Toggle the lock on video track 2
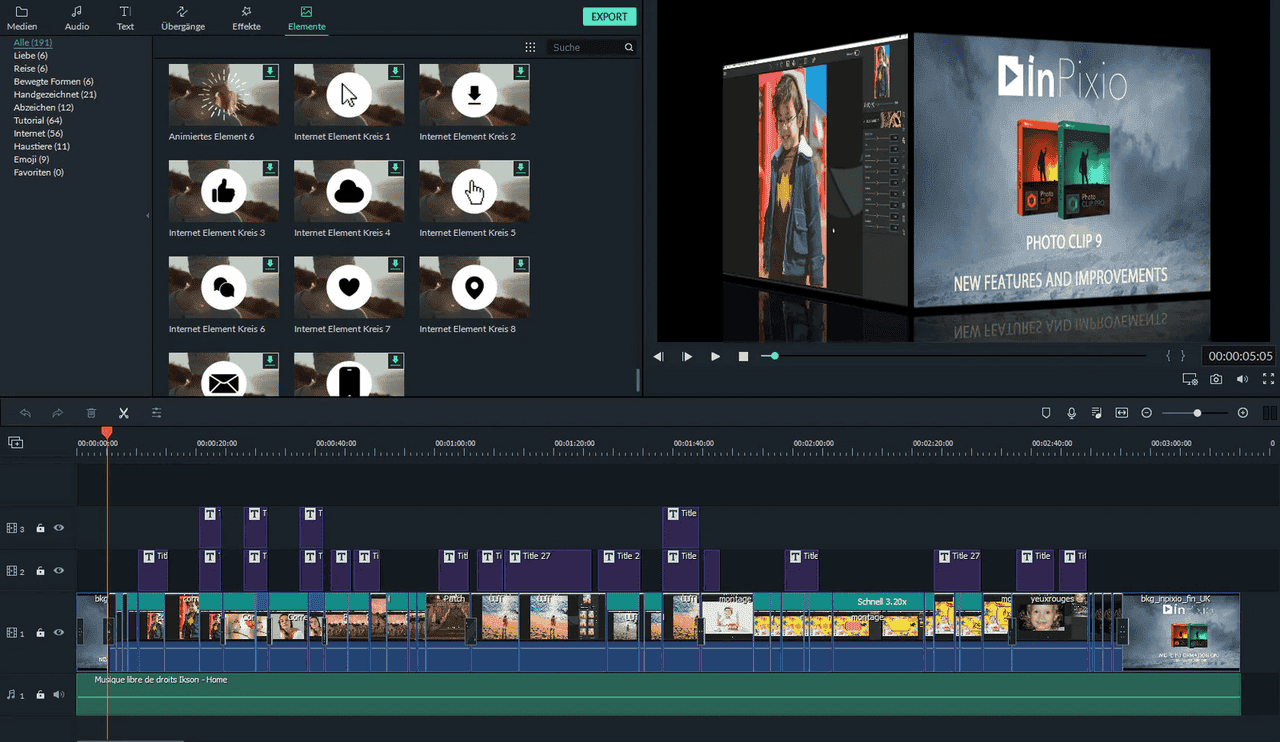The height and width of the screenshot is (742, 1280). (41, 571)
